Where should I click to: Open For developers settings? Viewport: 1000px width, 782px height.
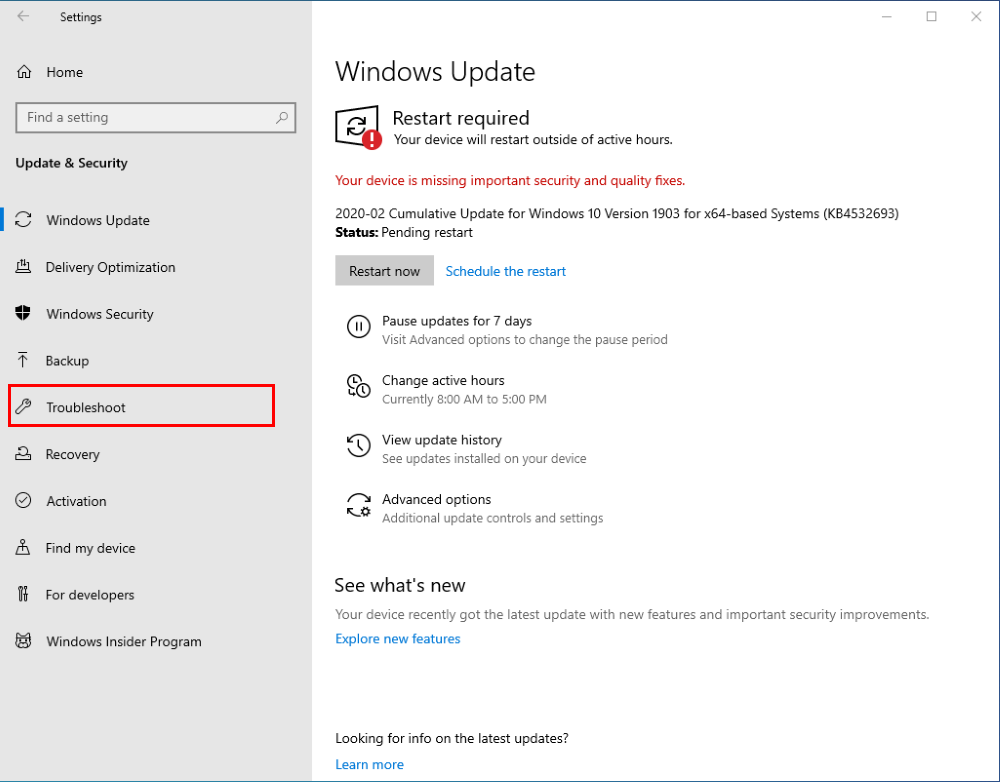(x=89, y=594)
